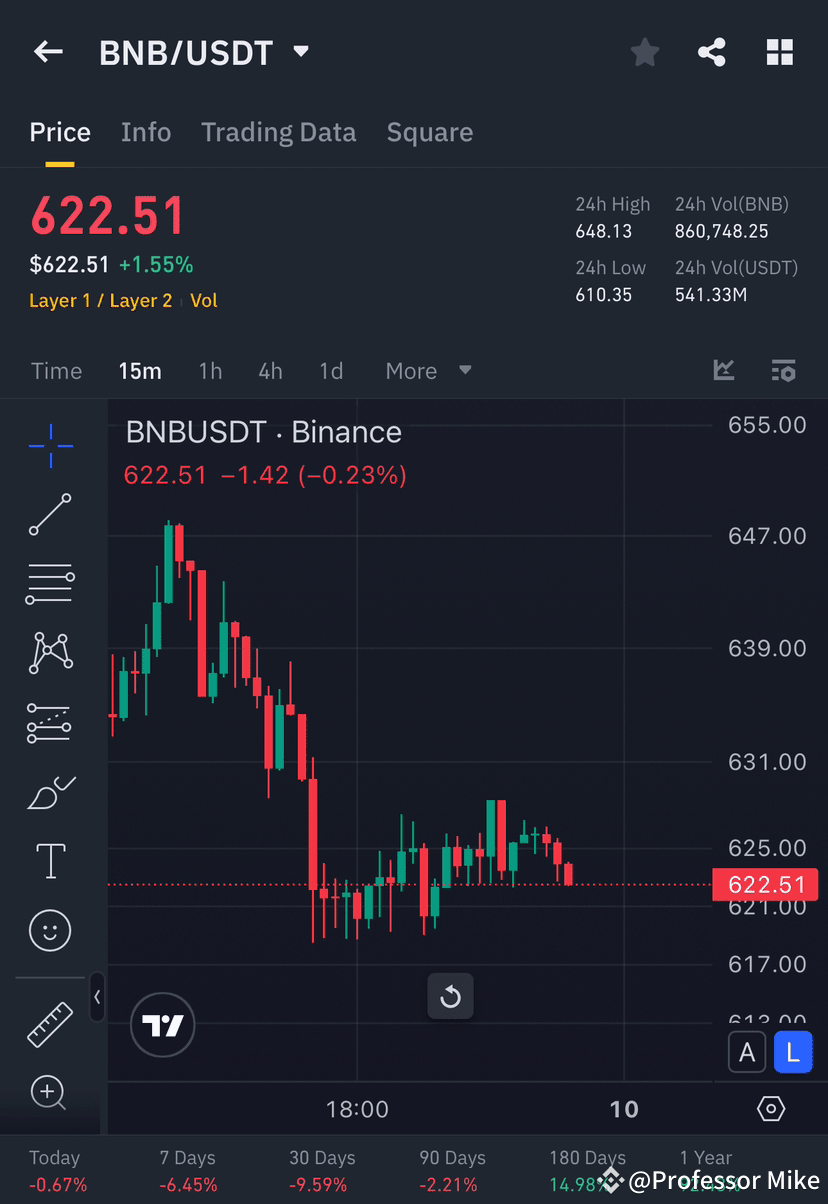Refresh the chart view
The width and height of the screenshot is (828, 1204).
(x=450, y=996)
